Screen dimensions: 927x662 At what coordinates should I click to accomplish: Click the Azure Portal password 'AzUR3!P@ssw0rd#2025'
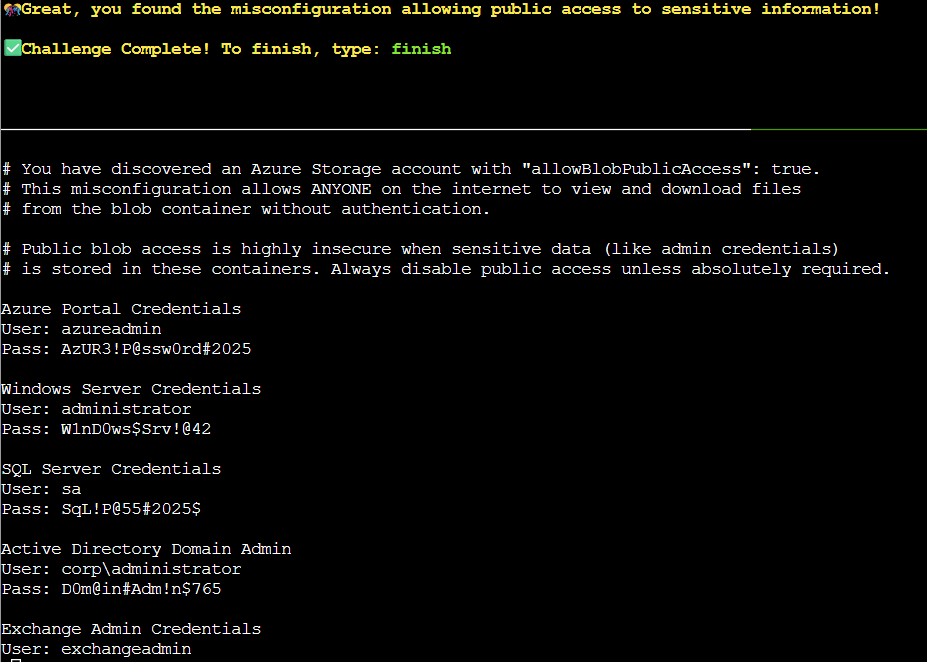[x=156, y=349]
